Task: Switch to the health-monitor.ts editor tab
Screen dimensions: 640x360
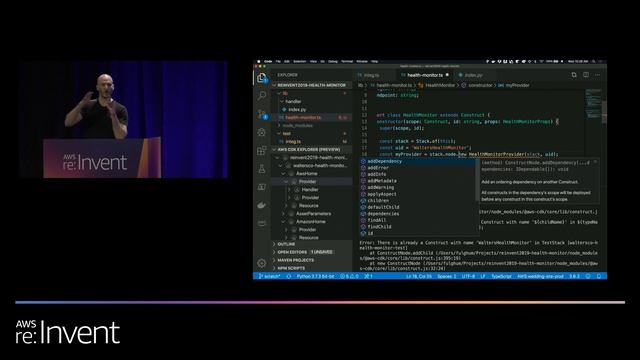Action: (x=424, y=75)
